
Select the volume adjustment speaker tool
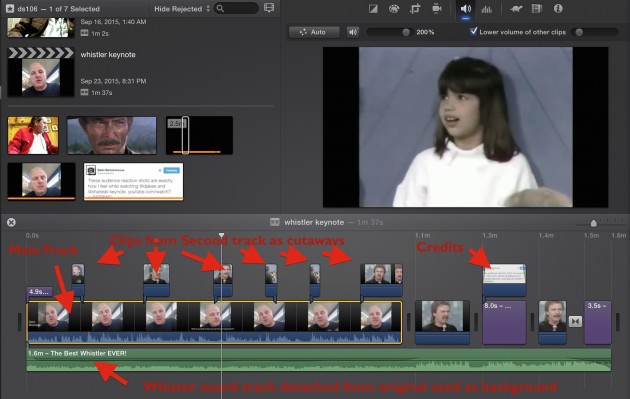465,8
